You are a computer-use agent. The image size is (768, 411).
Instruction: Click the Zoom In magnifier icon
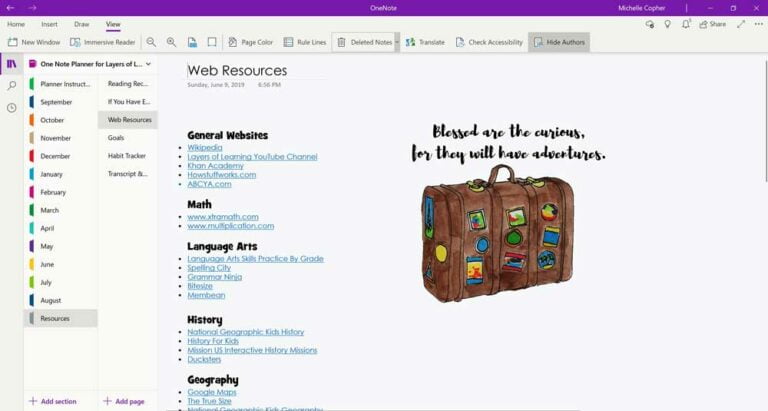coord(171,42)
